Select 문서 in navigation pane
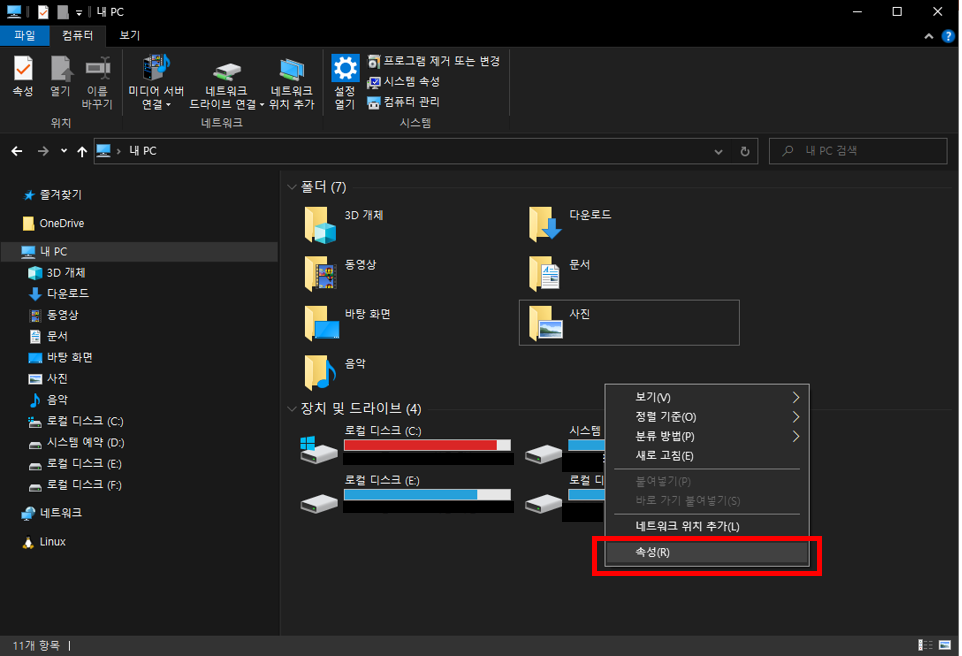This screenshot has width=962, height=656. [48, 336]
